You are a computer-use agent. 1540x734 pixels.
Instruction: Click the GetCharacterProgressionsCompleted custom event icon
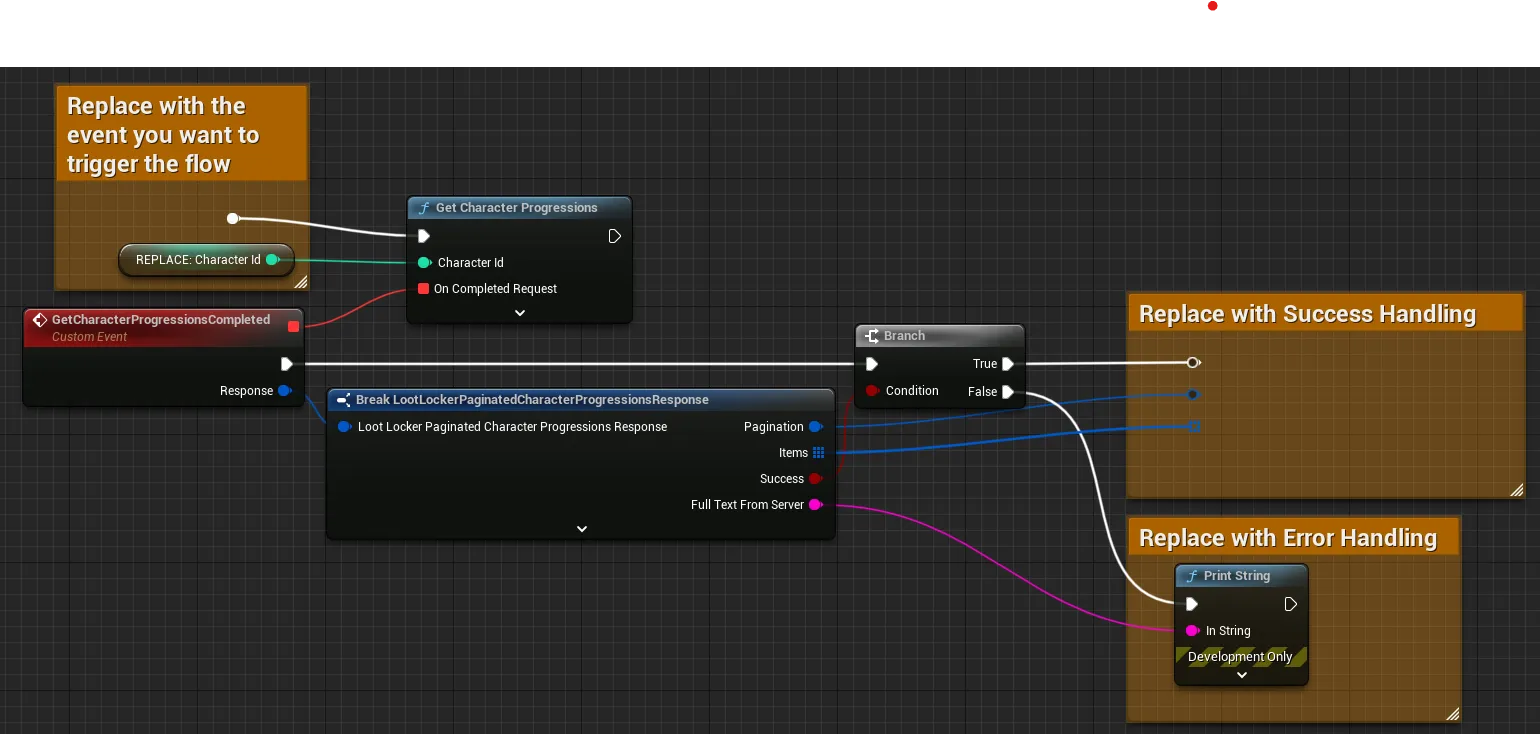coord(40,320)
